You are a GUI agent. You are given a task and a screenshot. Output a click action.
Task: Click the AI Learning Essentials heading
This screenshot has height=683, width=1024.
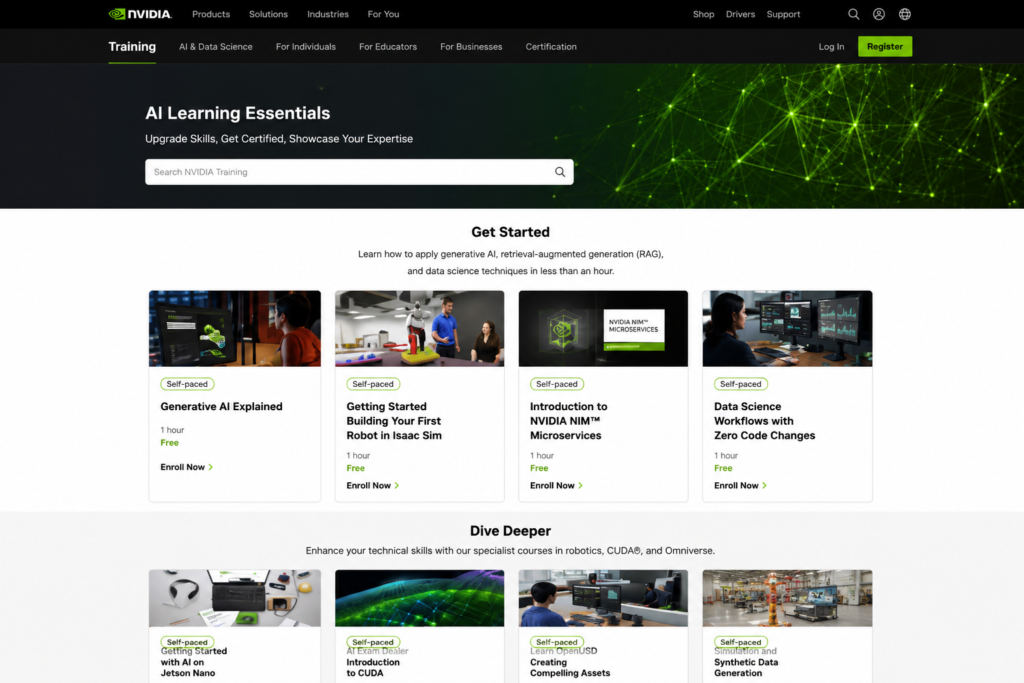tap(238, 113)
